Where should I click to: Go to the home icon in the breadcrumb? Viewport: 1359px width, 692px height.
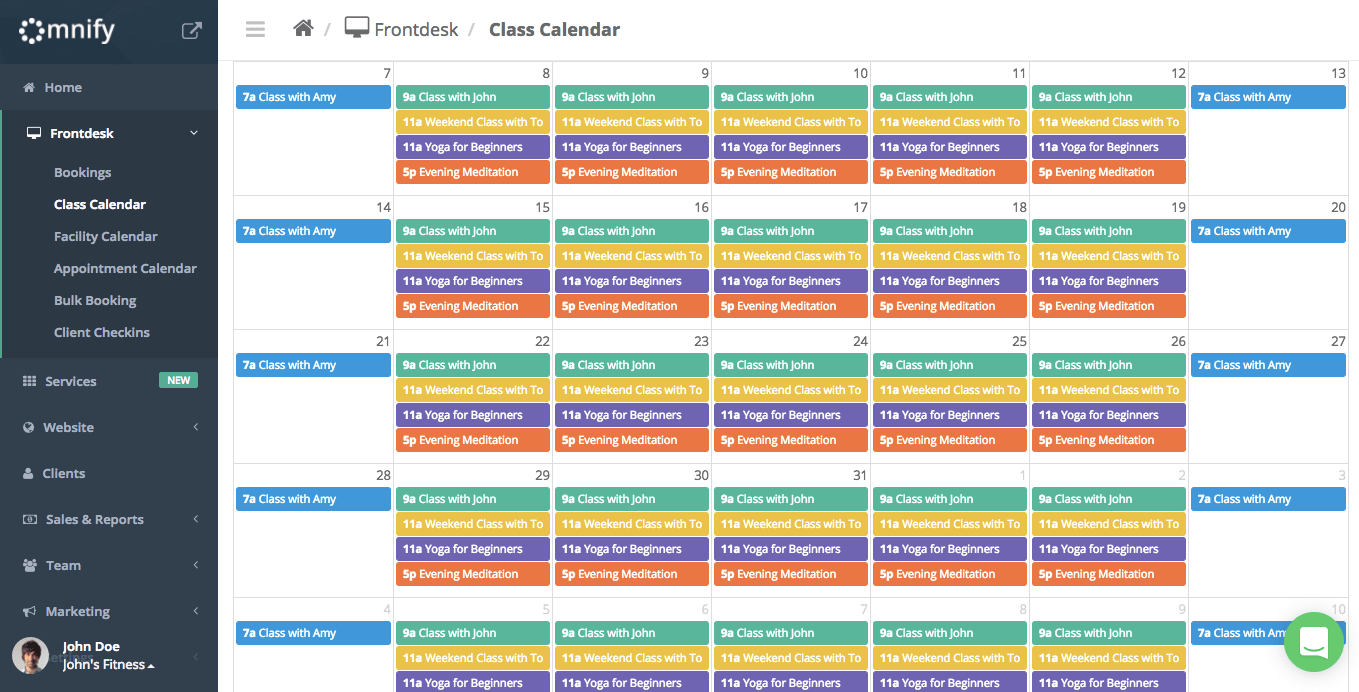(x=303, y=28)
